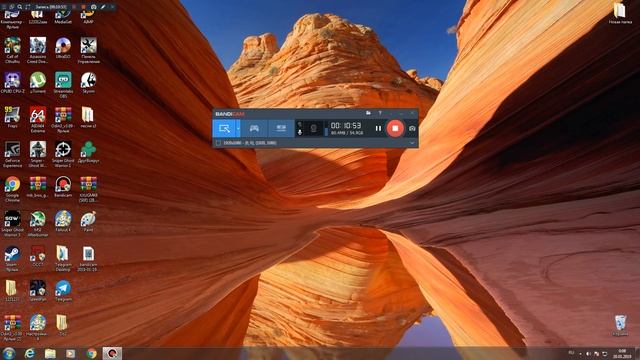The width and height of the screenshot is (640, 360).
Task: Stop the recording with the red button
Action: point(395,128)
